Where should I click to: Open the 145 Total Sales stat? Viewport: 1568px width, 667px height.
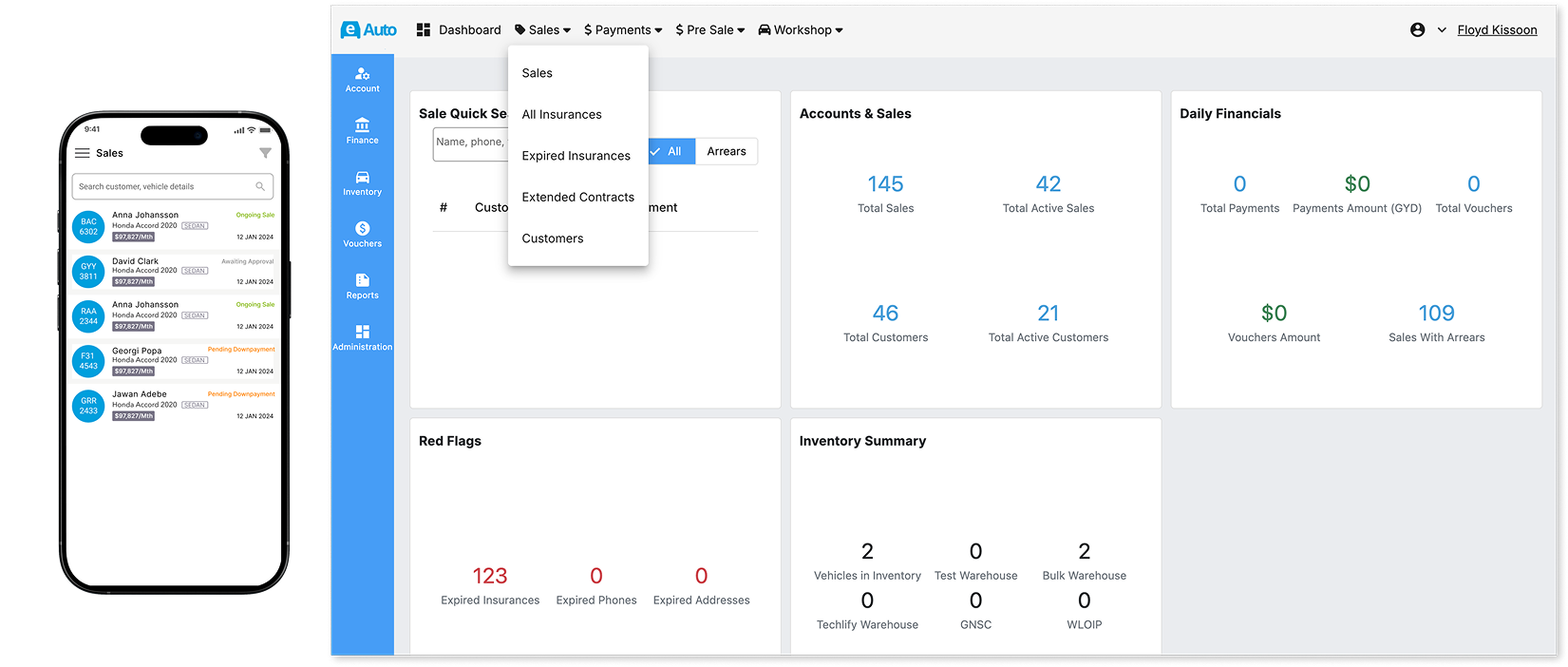pos(885,193)
